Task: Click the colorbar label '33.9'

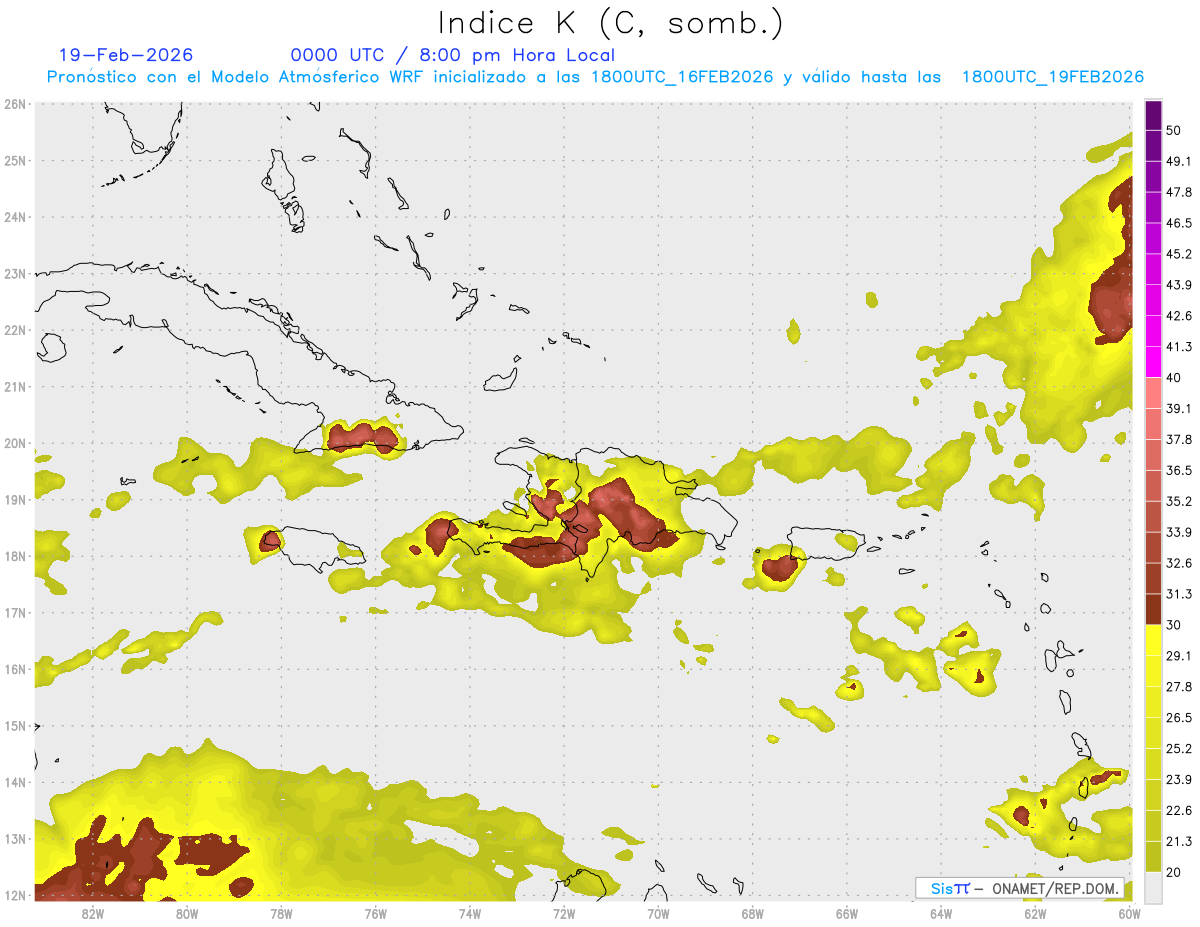Action: coord(1178,532)
